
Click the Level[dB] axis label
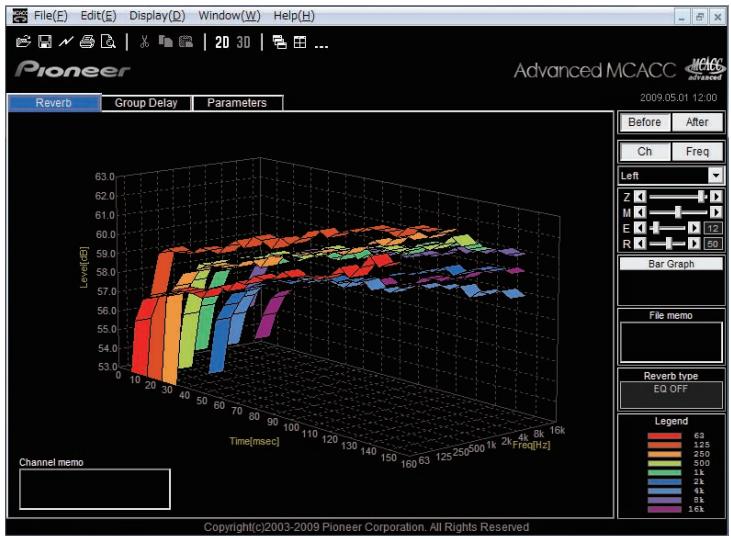(84, 267)
